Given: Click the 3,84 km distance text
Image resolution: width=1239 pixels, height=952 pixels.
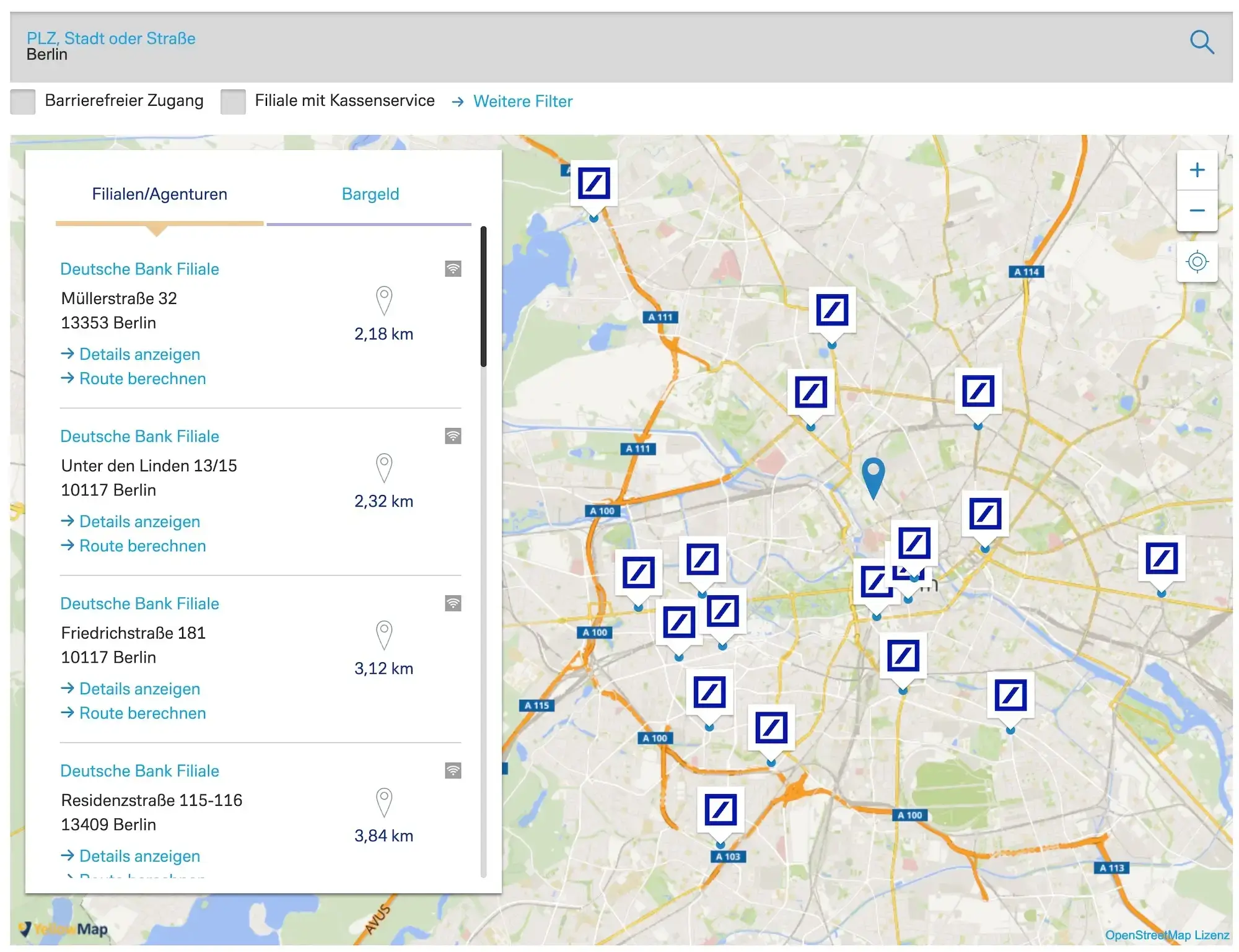Looking at the screenshot, I should coord(383,836).
